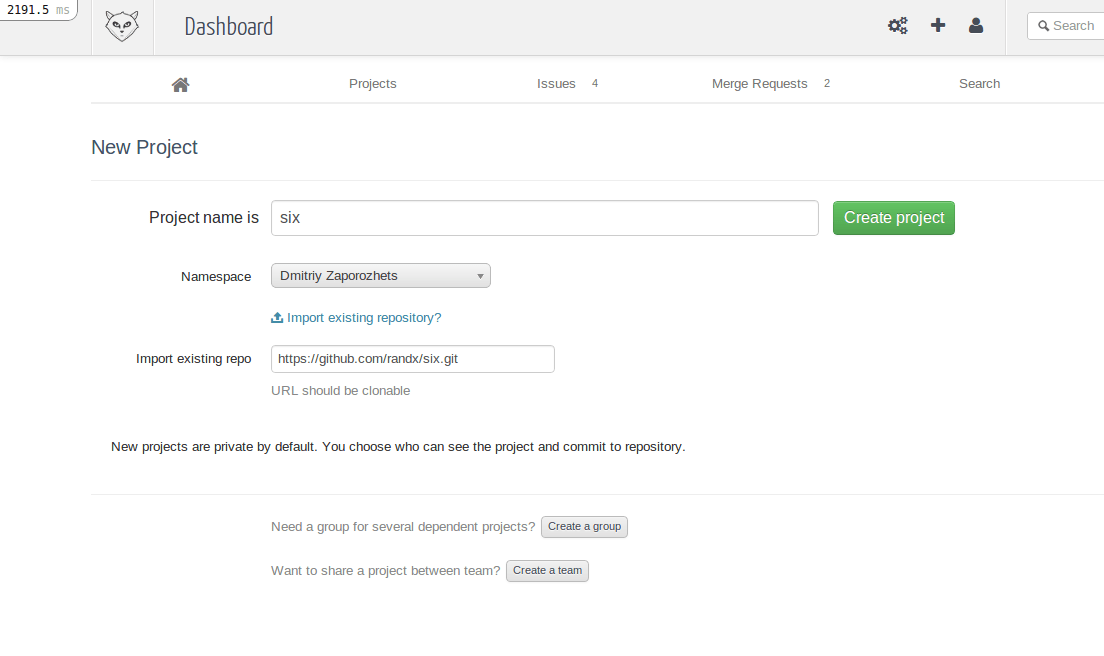The height and width of the screenshot is (656, 1104).
Task: Click Create a team button
Action: (547, 571)
